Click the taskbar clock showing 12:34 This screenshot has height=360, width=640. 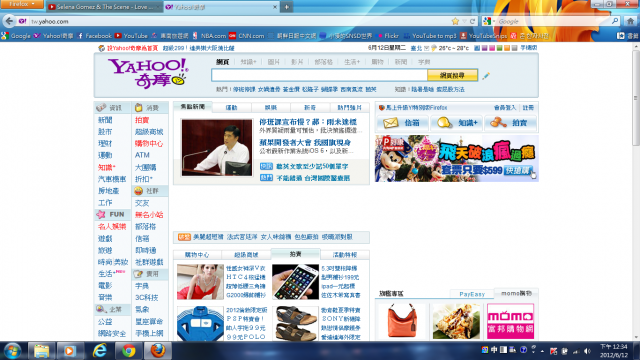(613, 351)
